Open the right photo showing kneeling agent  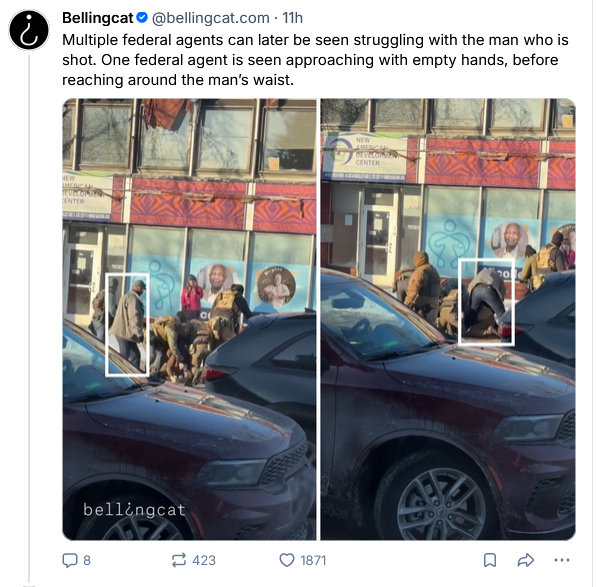448,319
